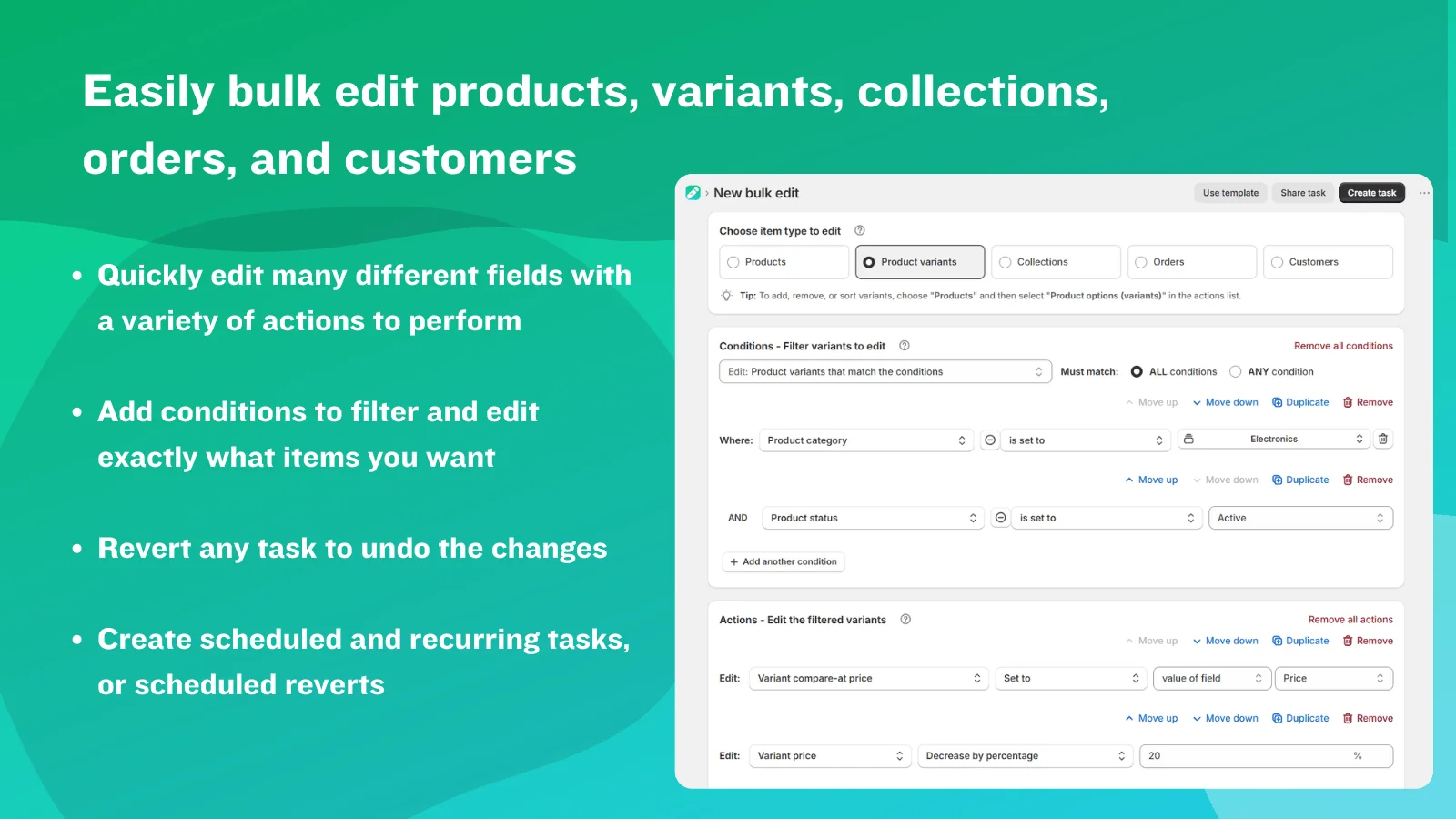Move down the Product category condition
The image size is (1456, 819).
[x=1226, y=402]
